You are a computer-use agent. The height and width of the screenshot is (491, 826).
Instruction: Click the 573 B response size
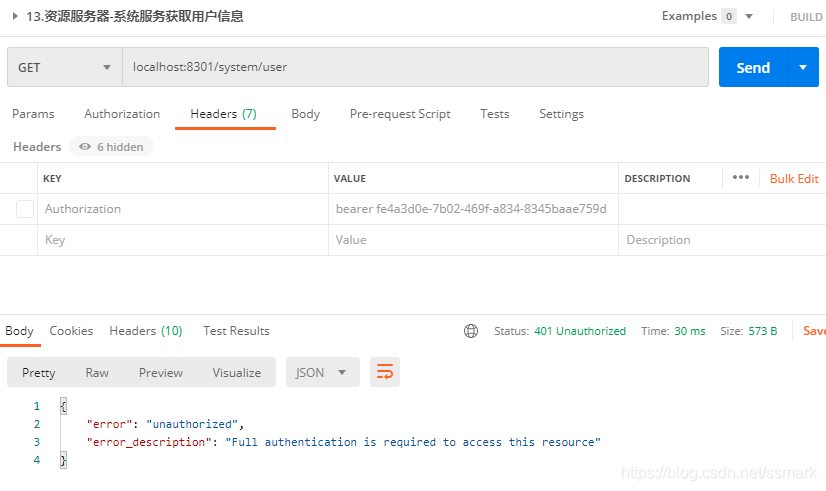(x=762, y=331)
